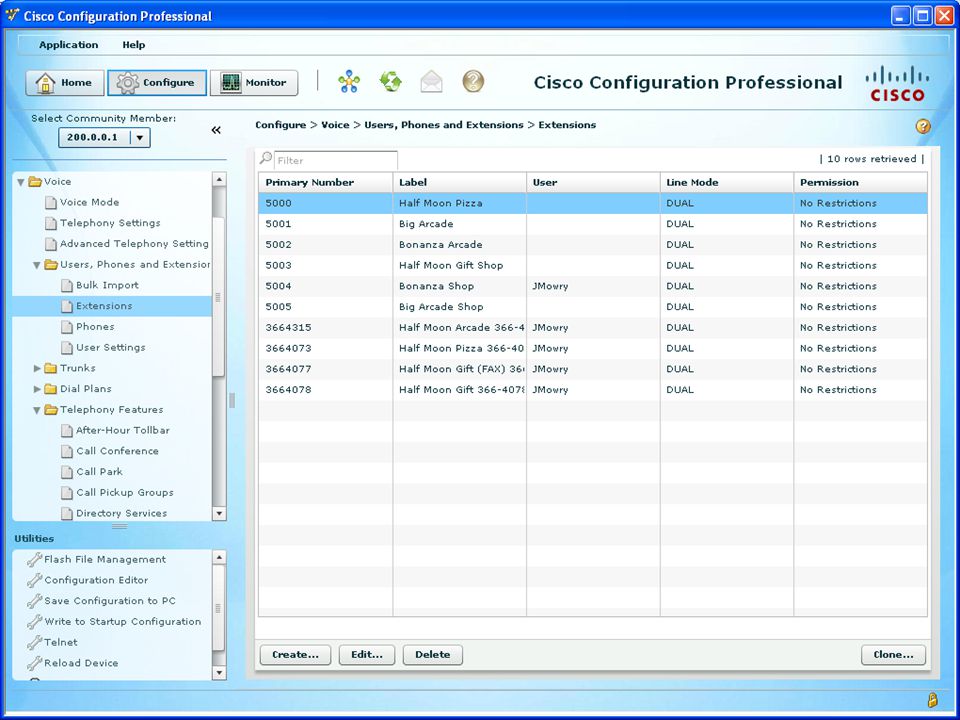Select primary number 3664078 row
960x720 pixels.
593,390
